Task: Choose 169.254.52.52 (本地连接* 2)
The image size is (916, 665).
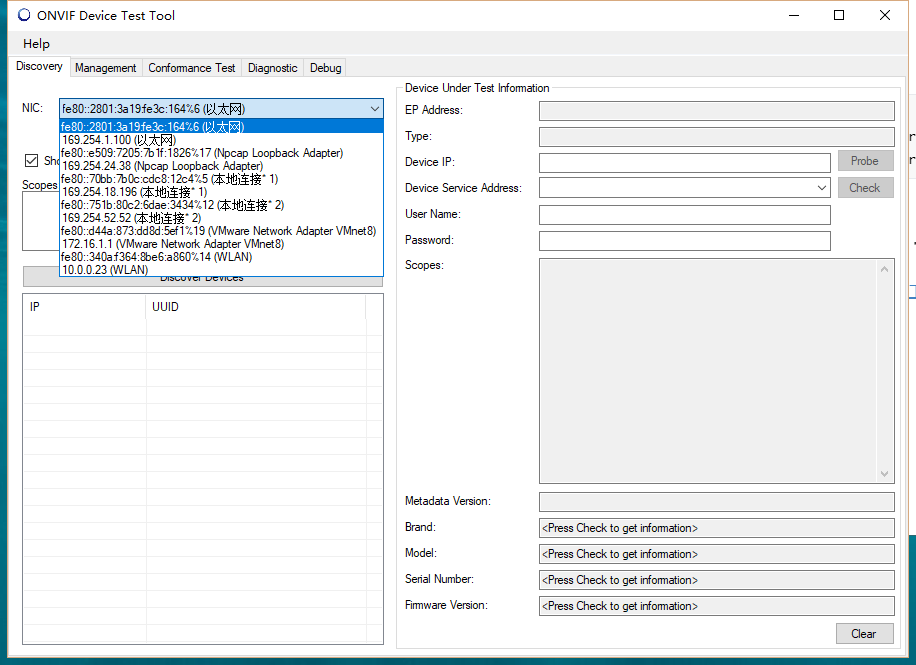Action: click(222, 218)
